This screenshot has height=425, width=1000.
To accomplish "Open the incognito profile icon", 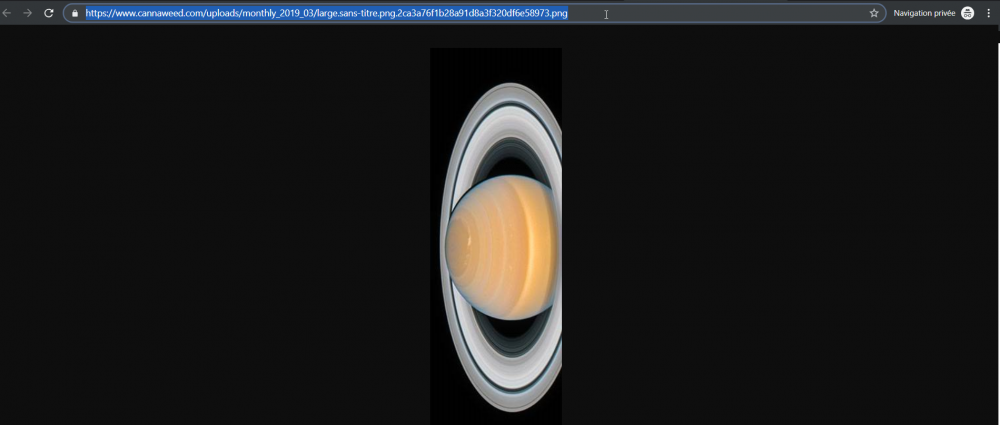I will [967, 13].
